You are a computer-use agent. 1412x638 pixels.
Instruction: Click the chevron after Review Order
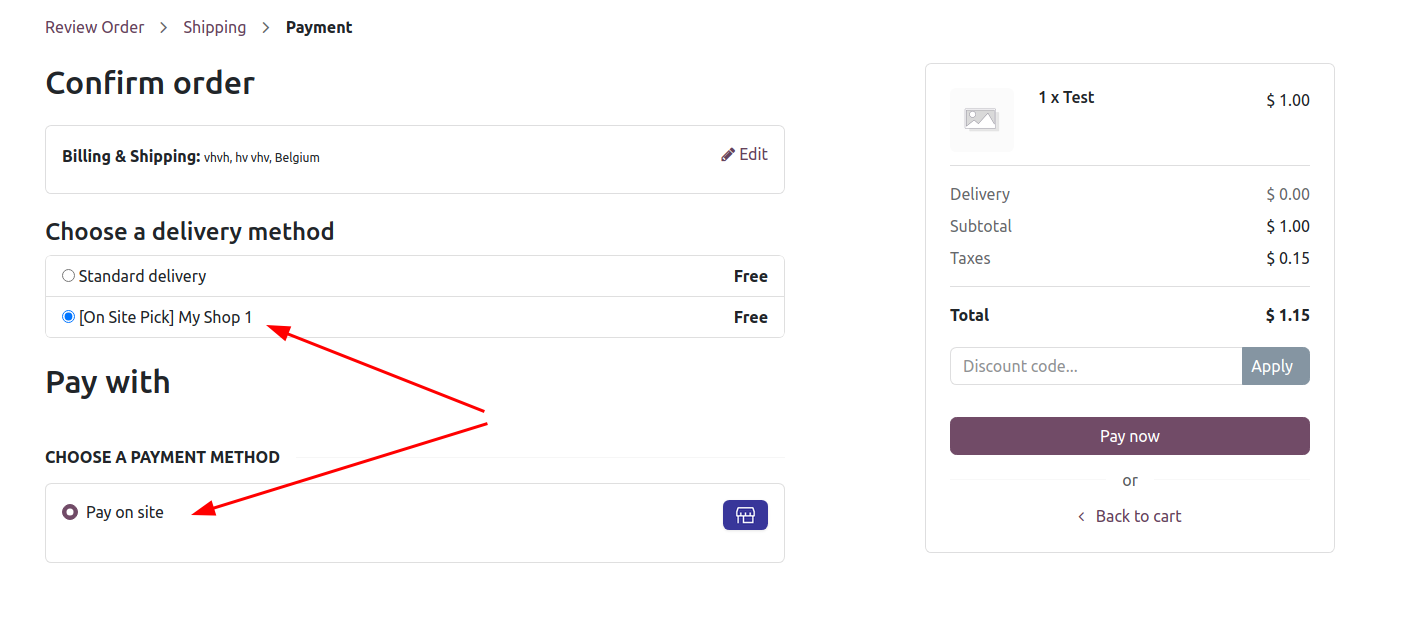click(x=164, y=28)
